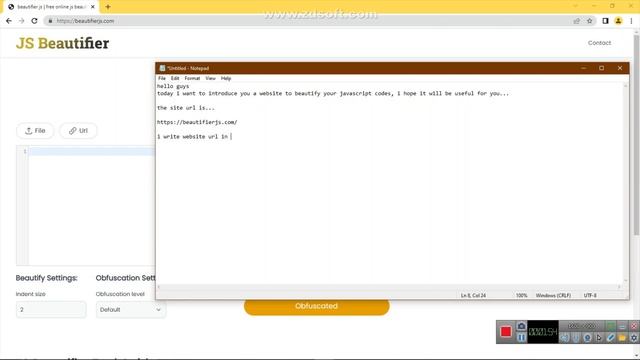
Task: Pause the screen recording
Action: [x=521, y=338]
